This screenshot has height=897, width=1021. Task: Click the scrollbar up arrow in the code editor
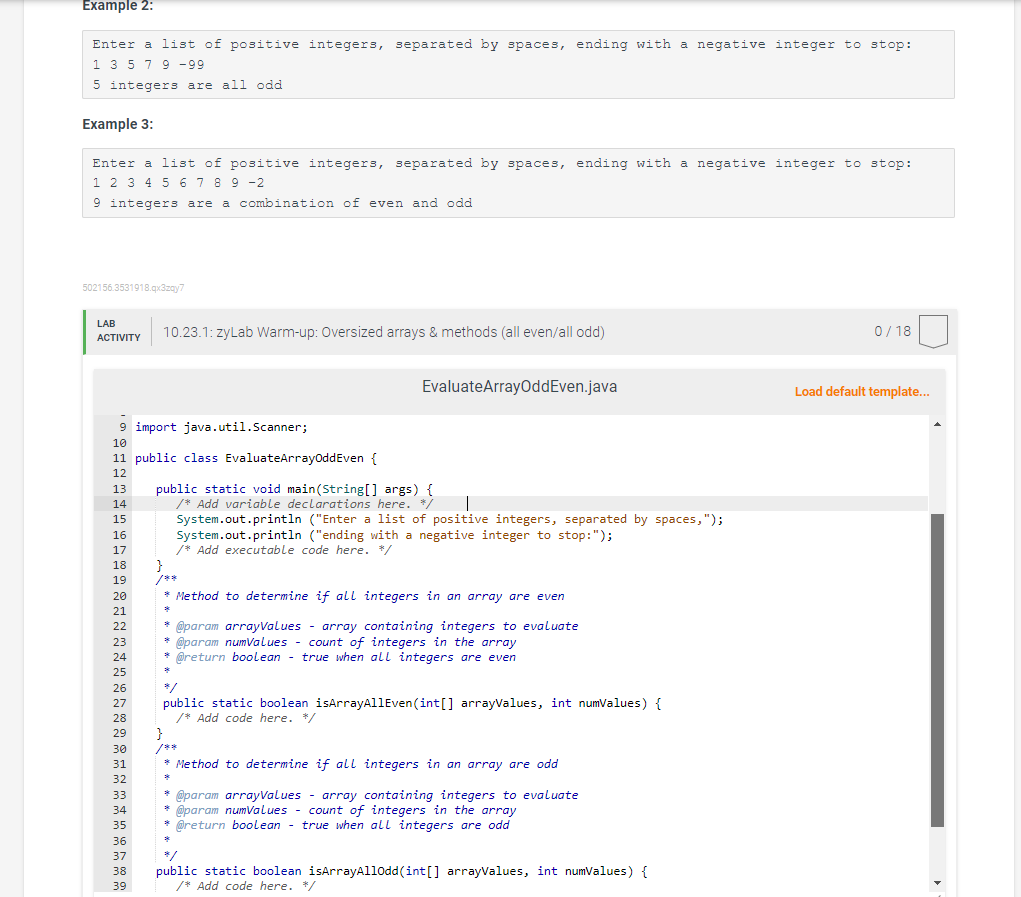pos(936,423)
